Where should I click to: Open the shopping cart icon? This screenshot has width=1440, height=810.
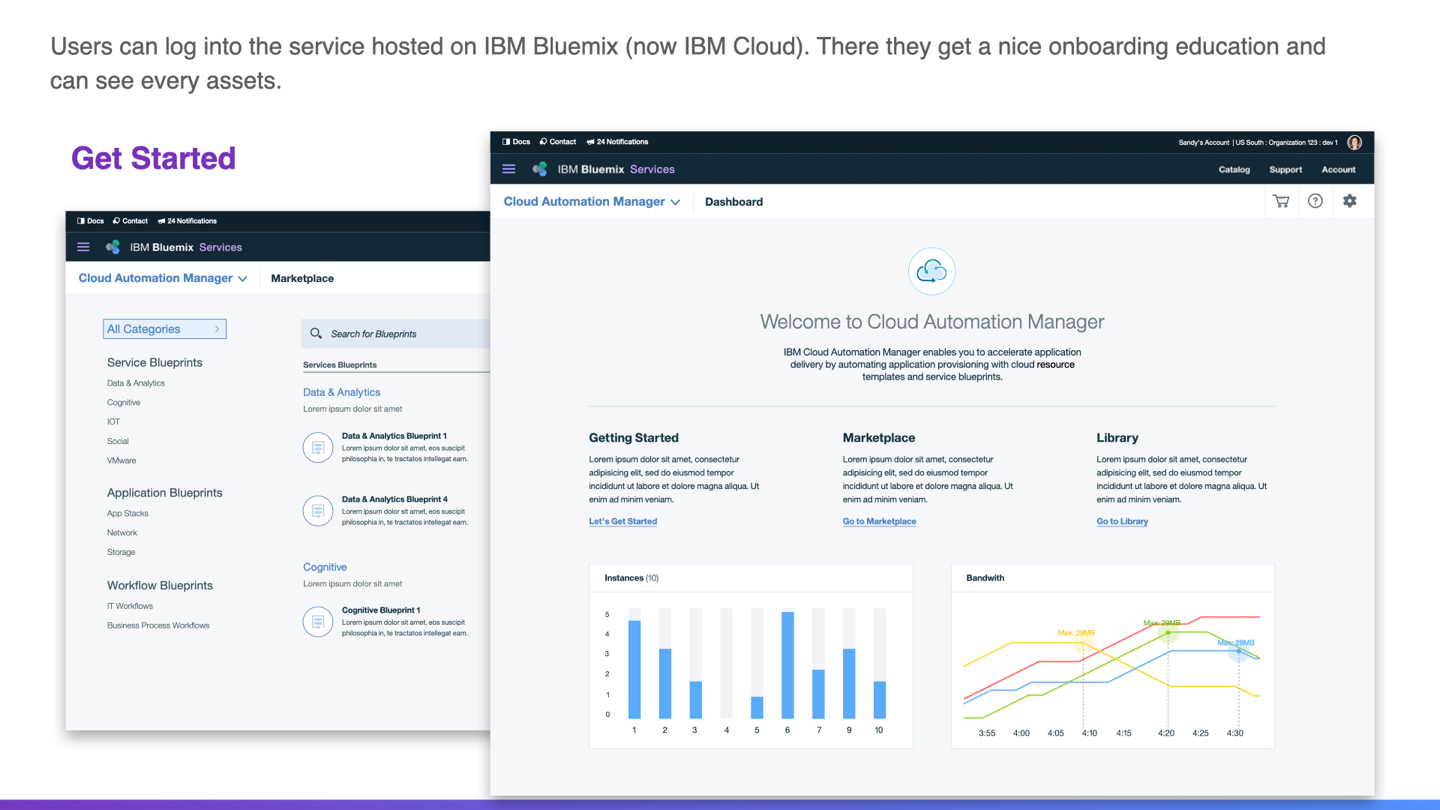click(x=1281, y=201)
